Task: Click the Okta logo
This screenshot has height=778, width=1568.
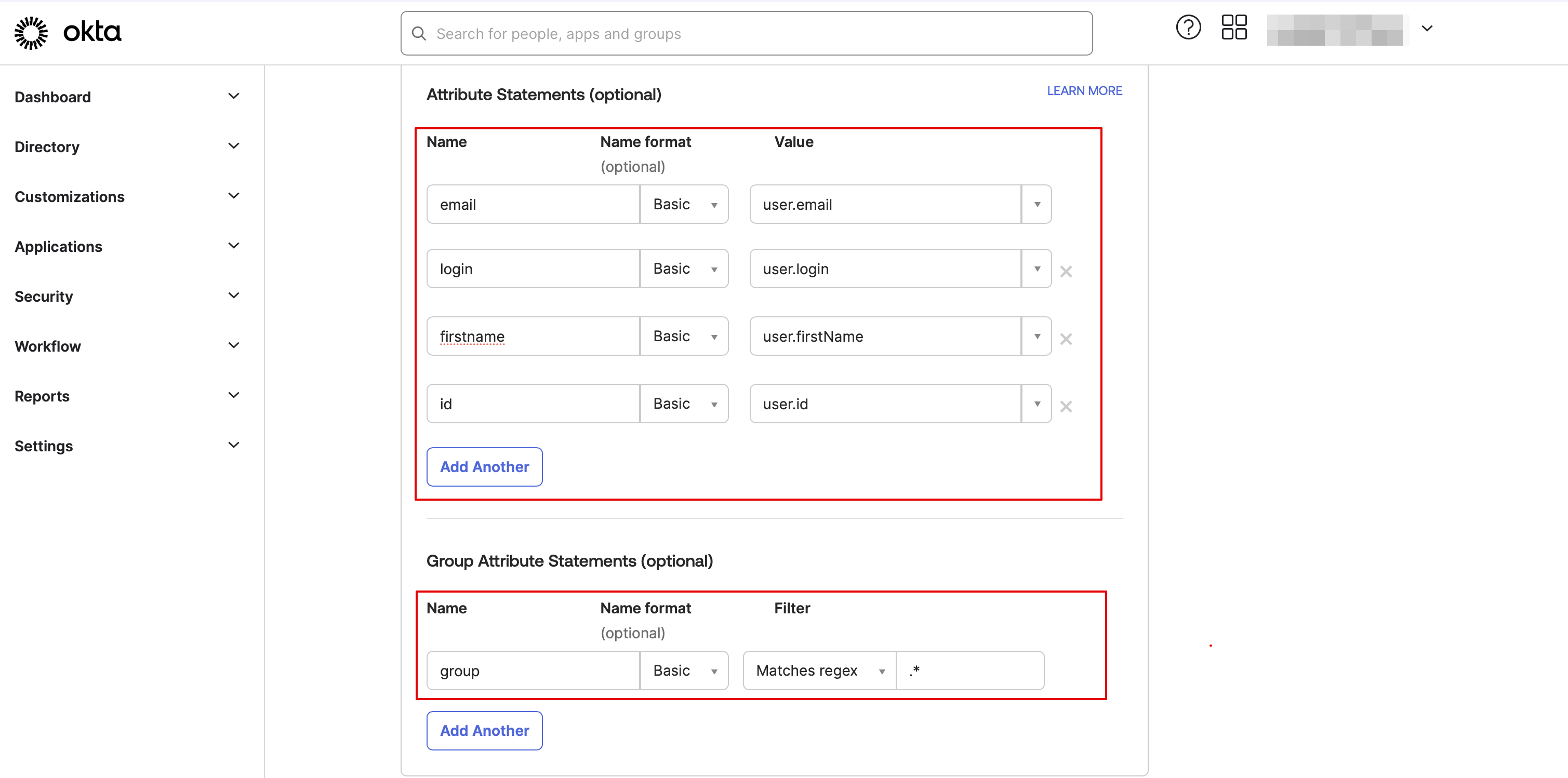Action: (68, 32)
